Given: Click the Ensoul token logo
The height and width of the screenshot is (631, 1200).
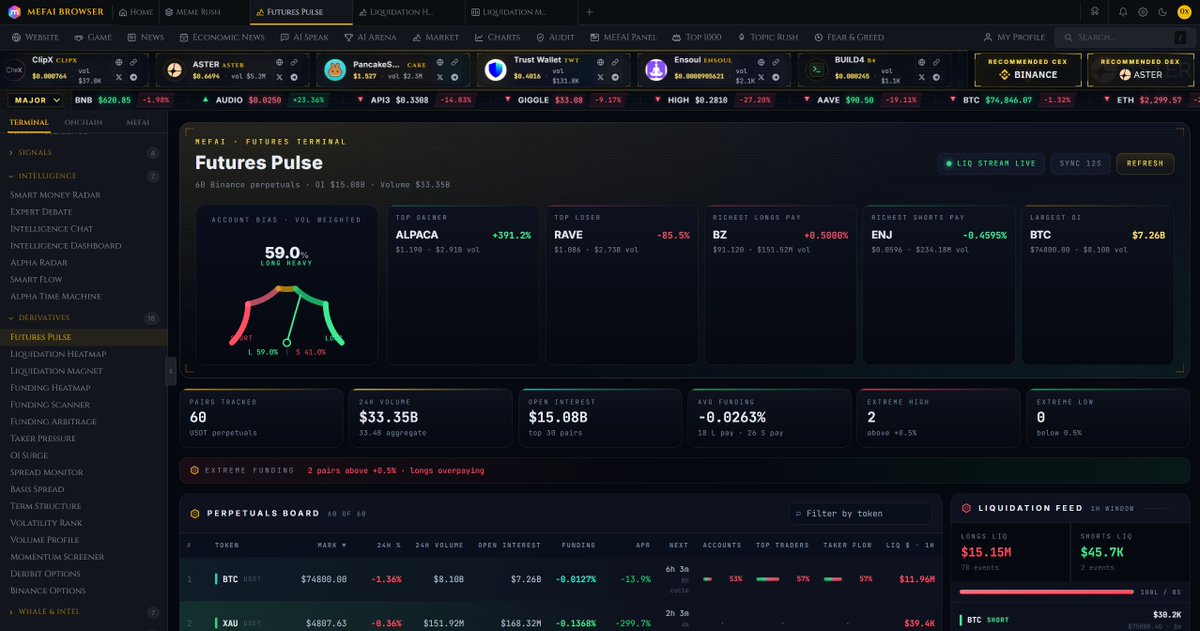Looking at the screenshot, I should pyautogui.click(x=656, y=70).
